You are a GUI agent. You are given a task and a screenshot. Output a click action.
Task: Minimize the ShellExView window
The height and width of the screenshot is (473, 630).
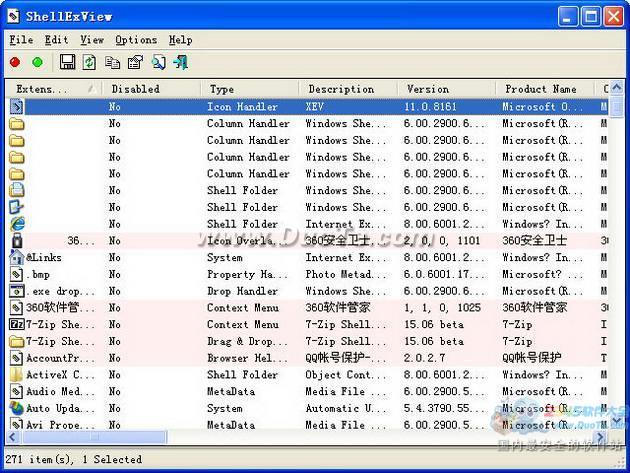pyautogui.click(x=567, y=17)
